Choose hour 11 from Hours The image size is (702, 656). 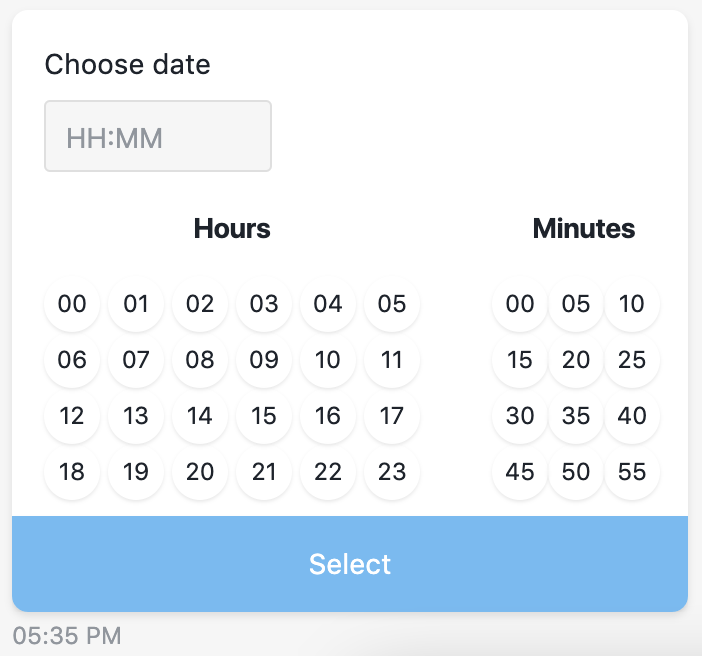[392, 360]
